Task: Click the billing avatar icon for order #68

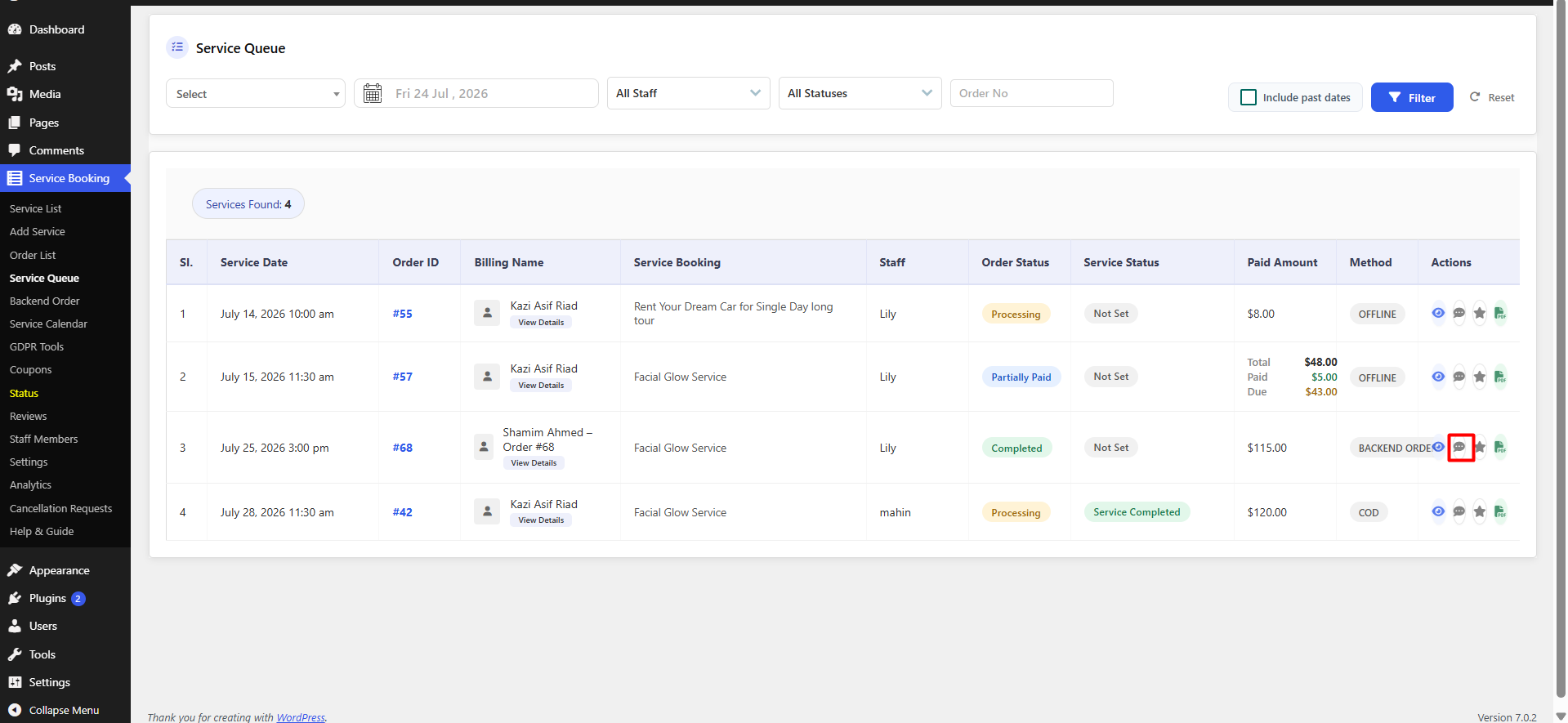Action: (x=484, y=447)
